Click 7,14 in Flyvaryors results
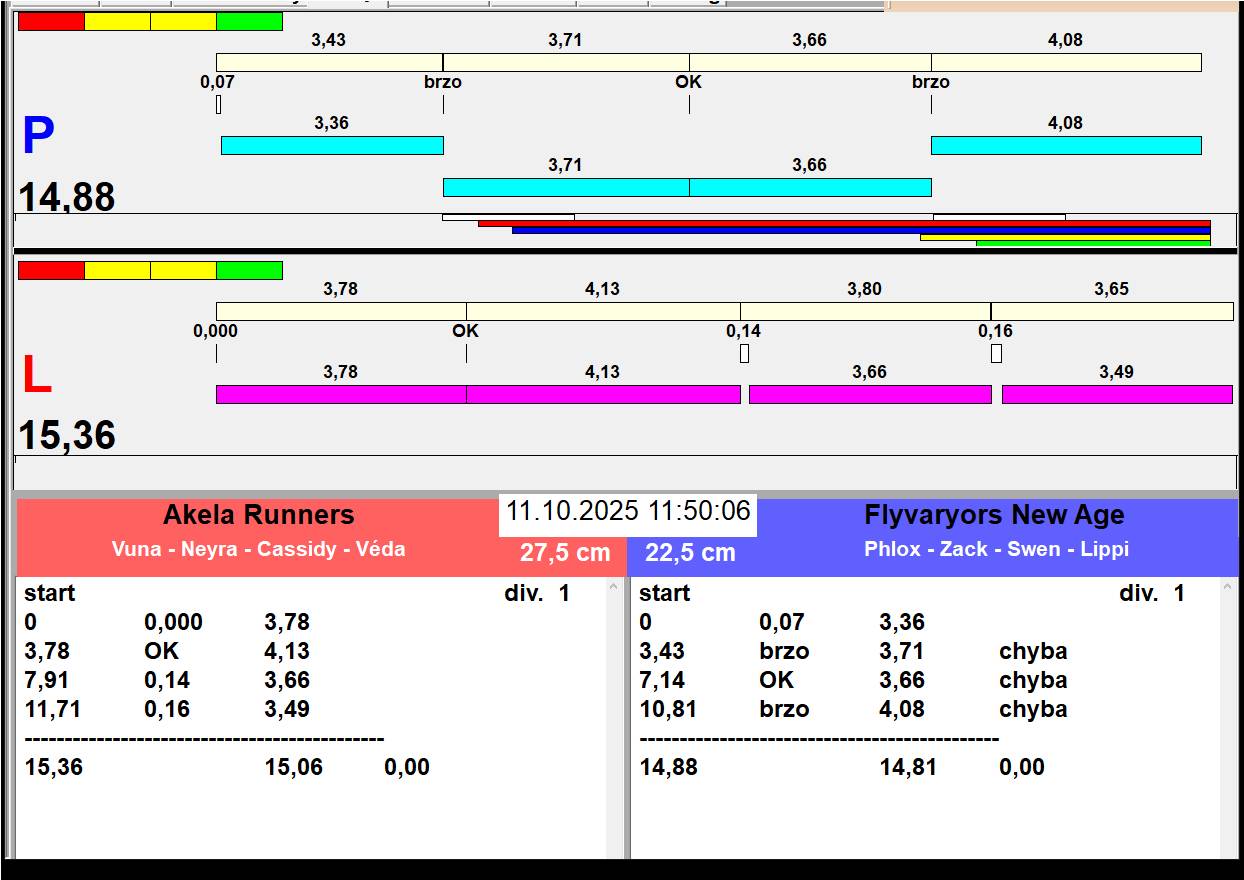 click(x=662, y=680)
